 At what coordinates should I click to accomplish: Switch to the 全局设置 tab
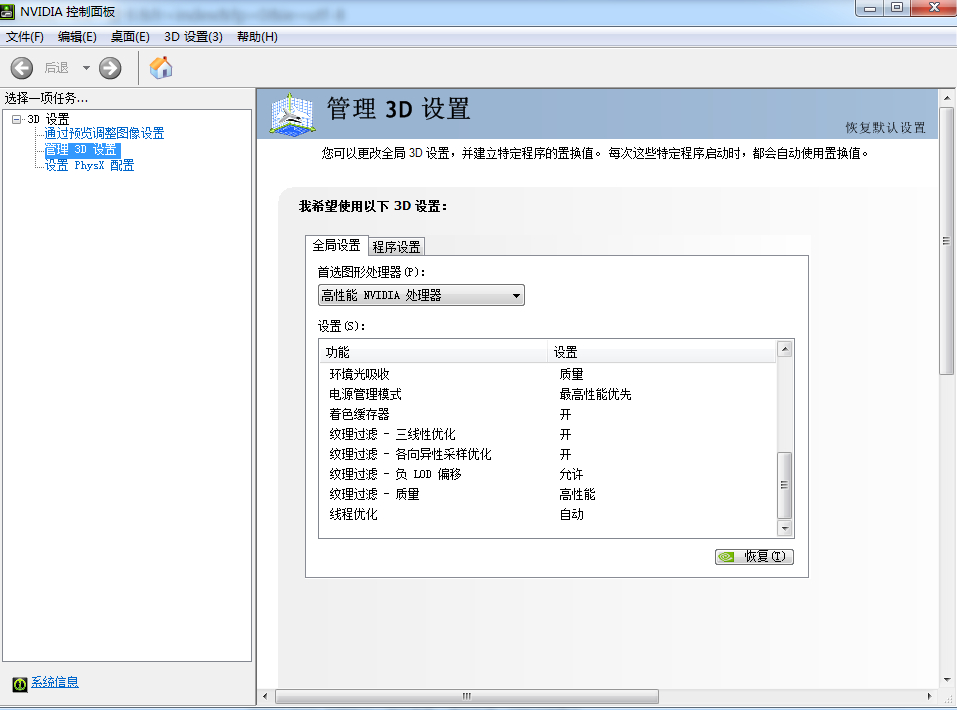(336, 245)
